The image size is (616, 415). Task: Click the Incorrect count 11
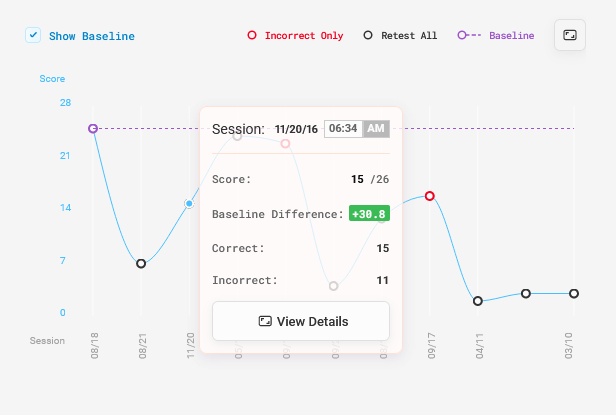click(383, 280)
